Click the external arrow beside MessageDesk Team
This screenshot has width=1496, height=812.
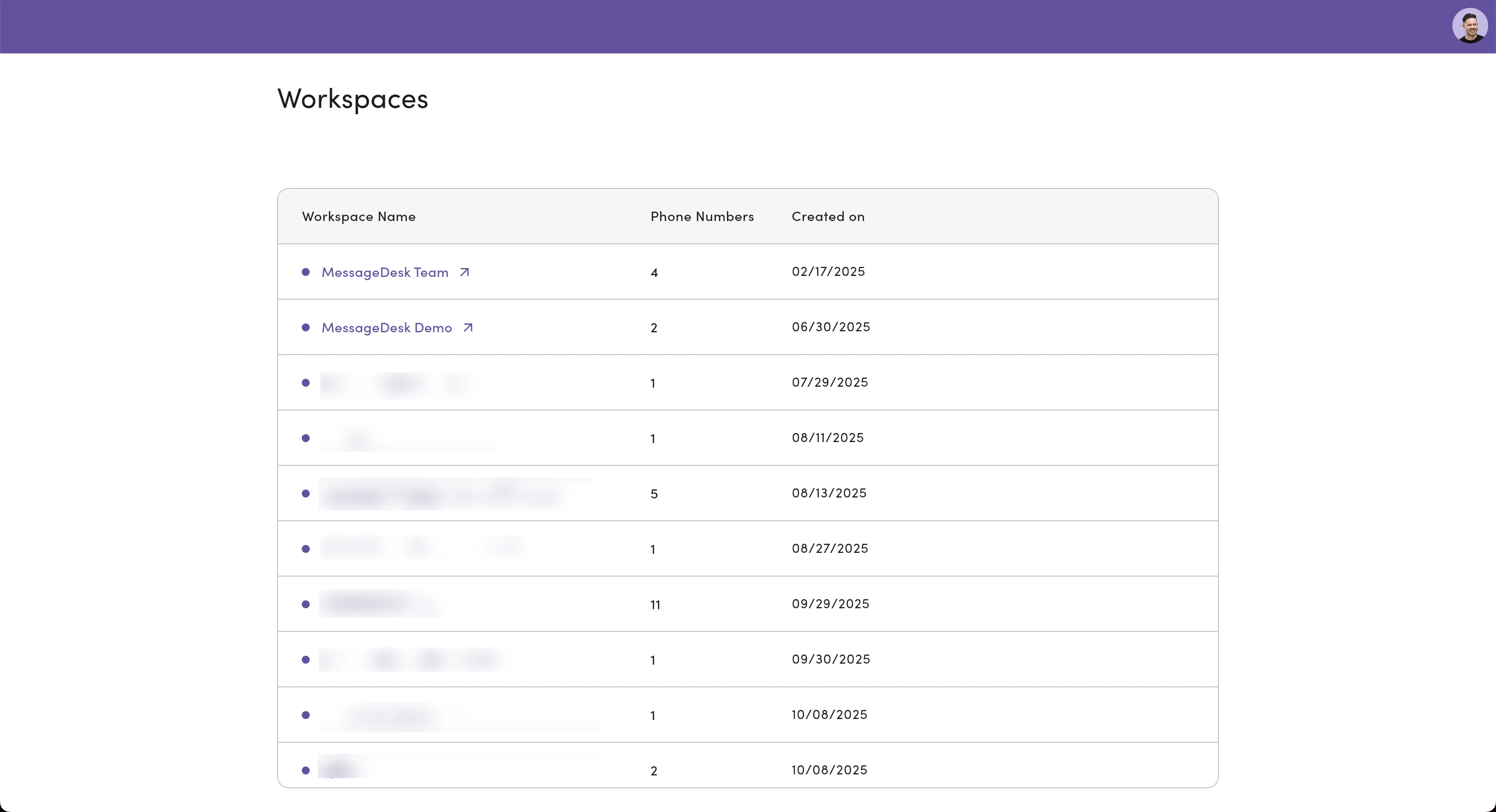tap(464, 271)
